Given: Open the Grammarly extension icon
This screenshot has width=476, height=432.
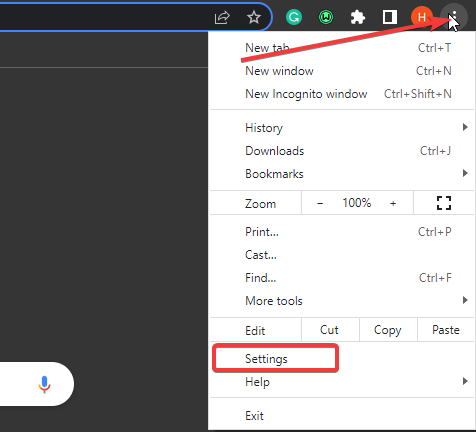Looking at the screenshot, I should [x=294, y=17].
